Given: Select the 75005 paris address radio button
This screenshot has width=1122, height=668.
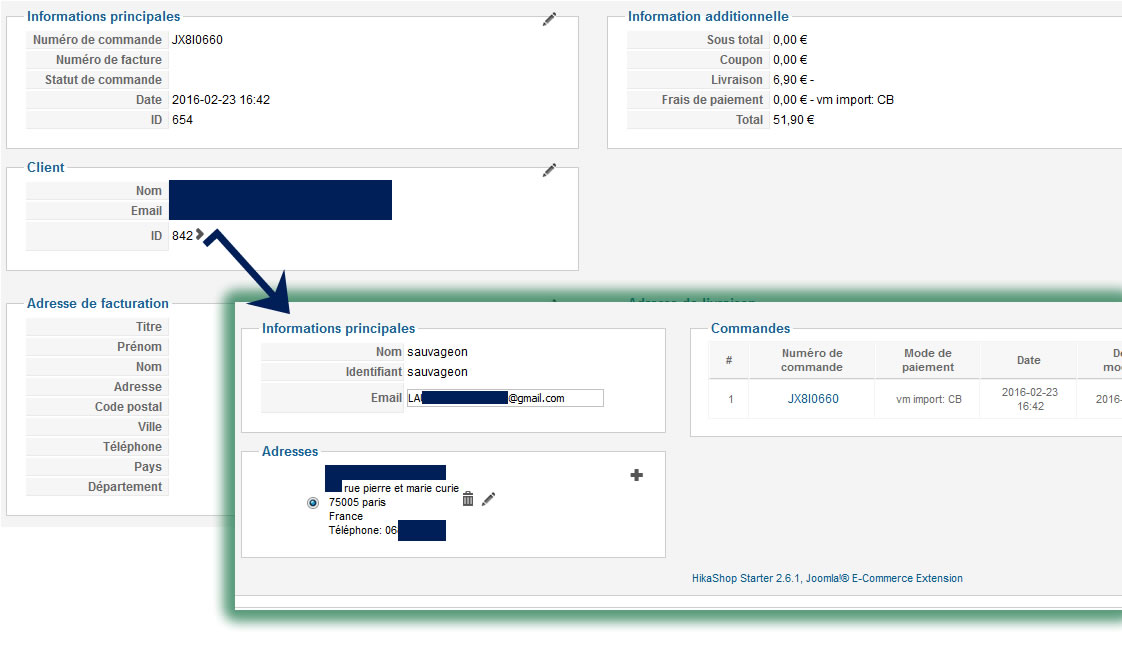Looking at the screenshot, I should pos(313,503).
